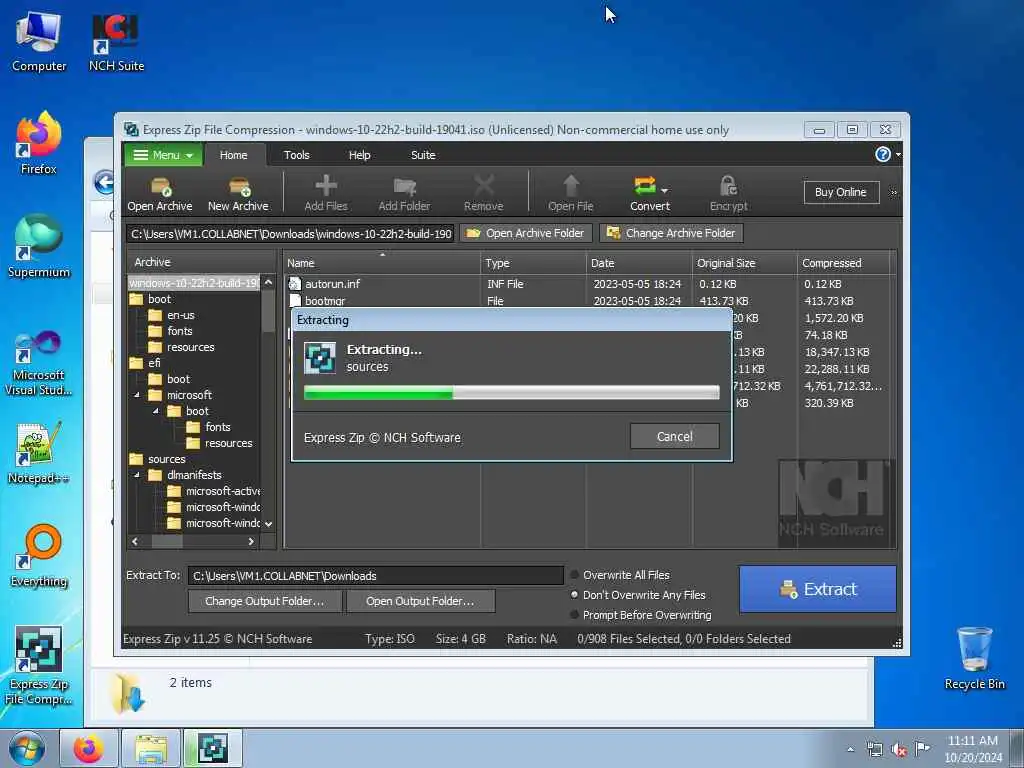This screenshot has width=1024, height=768.
Task: Open the Convert dropdown arrow
Action: pyautogui.click(x=665, y=191)
